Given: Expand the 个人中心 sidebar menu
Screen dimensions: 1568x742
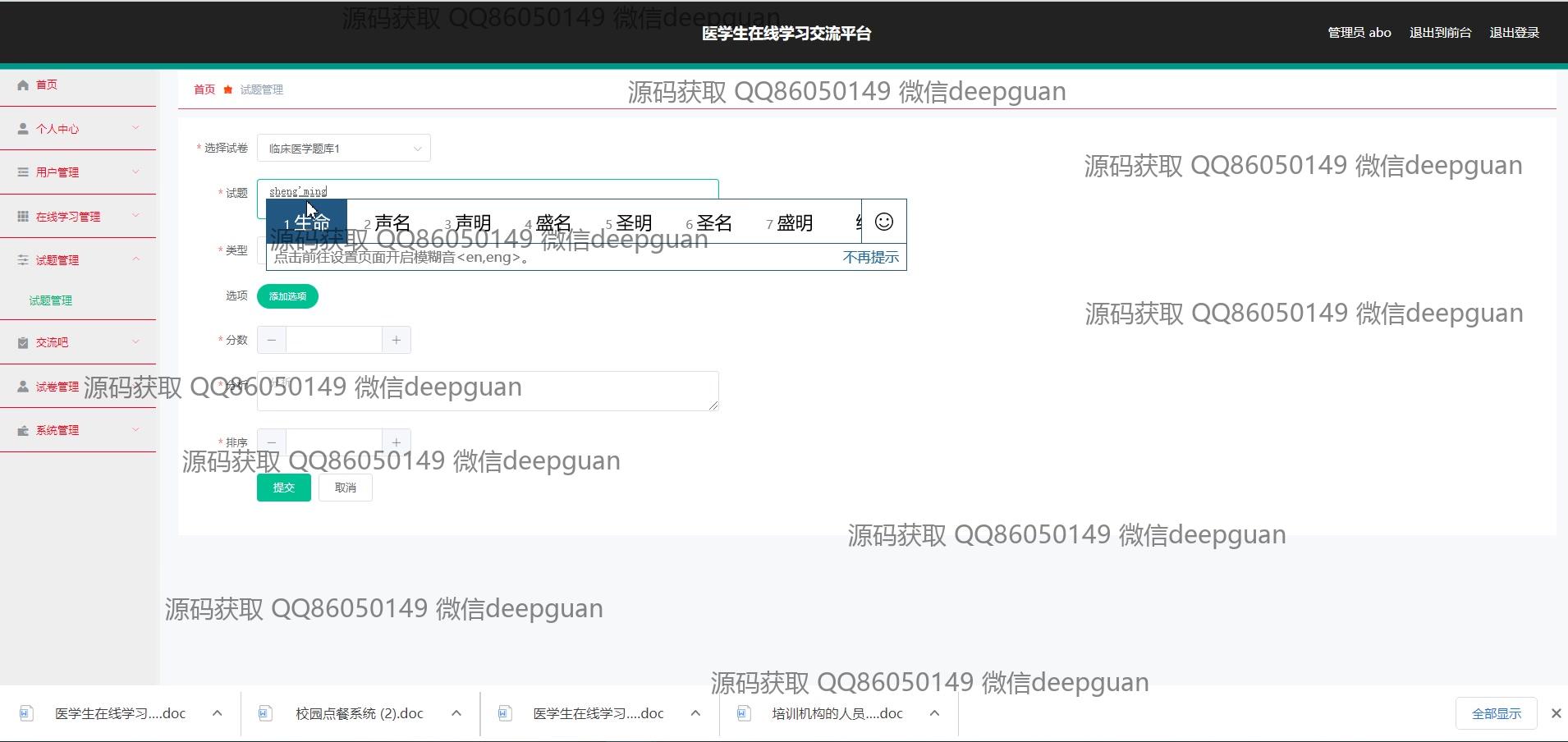Looking at the screenshot, I should pyautogui.click(x=135, y=128).
